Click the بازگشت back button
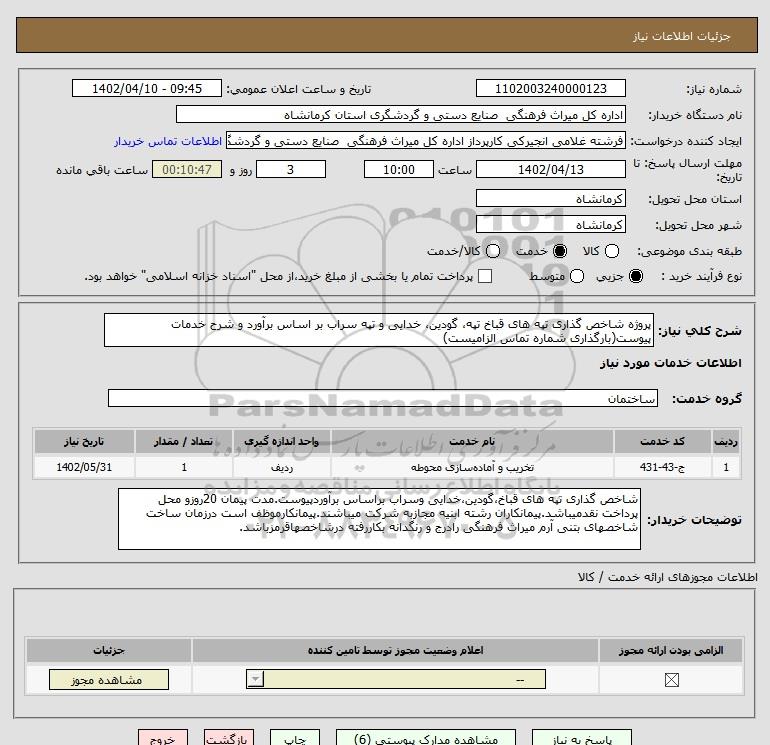Viewport: 770px width, 745px height. coord(229,739)
